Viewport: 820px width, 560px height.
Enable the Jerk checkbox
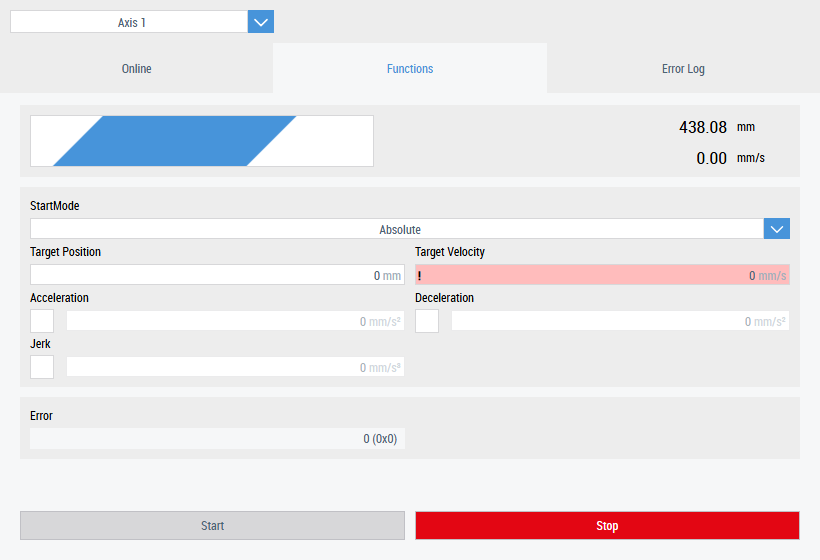click(42, 367)
